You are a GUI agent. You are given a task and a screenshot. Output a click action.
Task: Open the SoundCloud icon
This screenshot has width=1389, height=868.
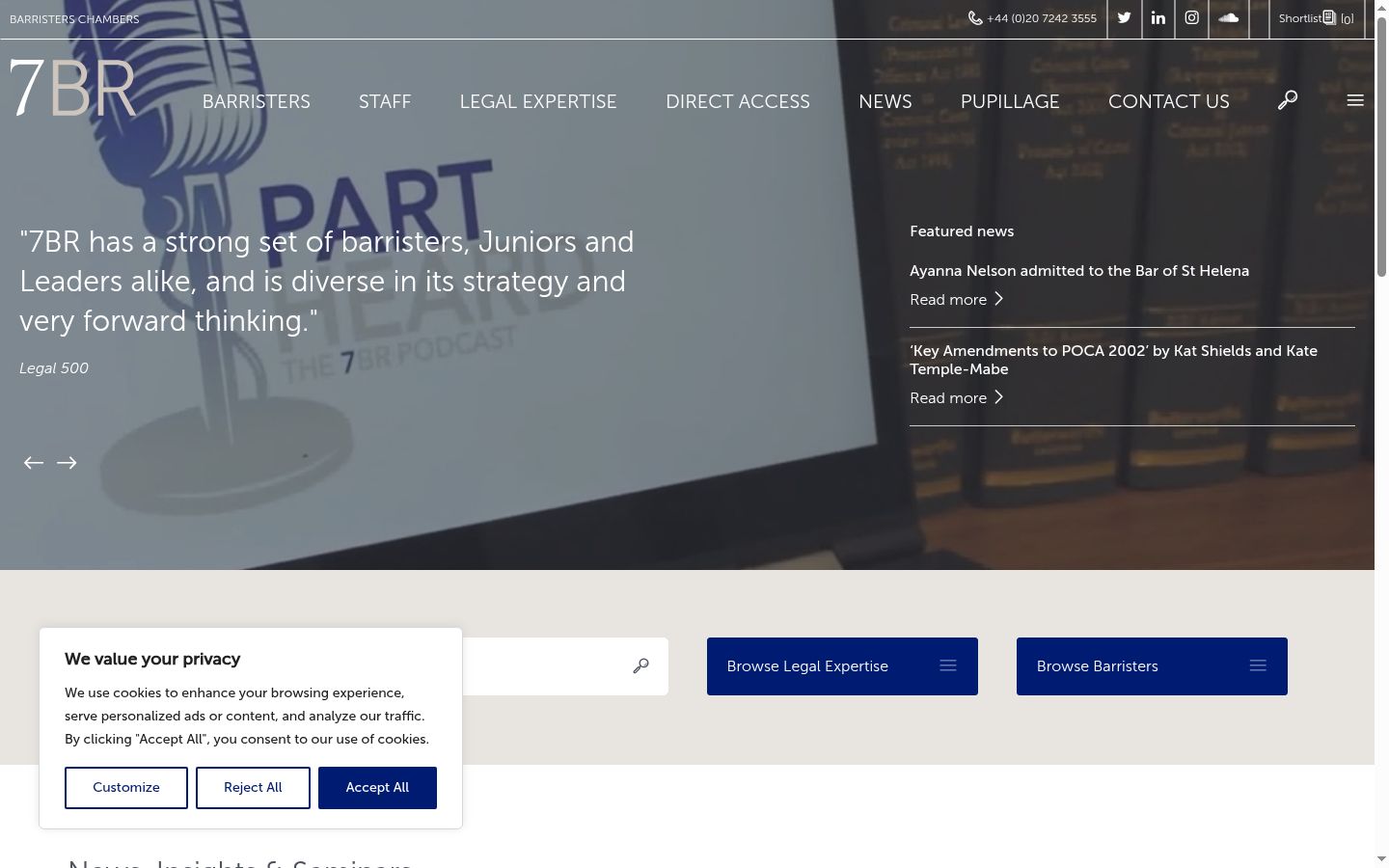1228,18
